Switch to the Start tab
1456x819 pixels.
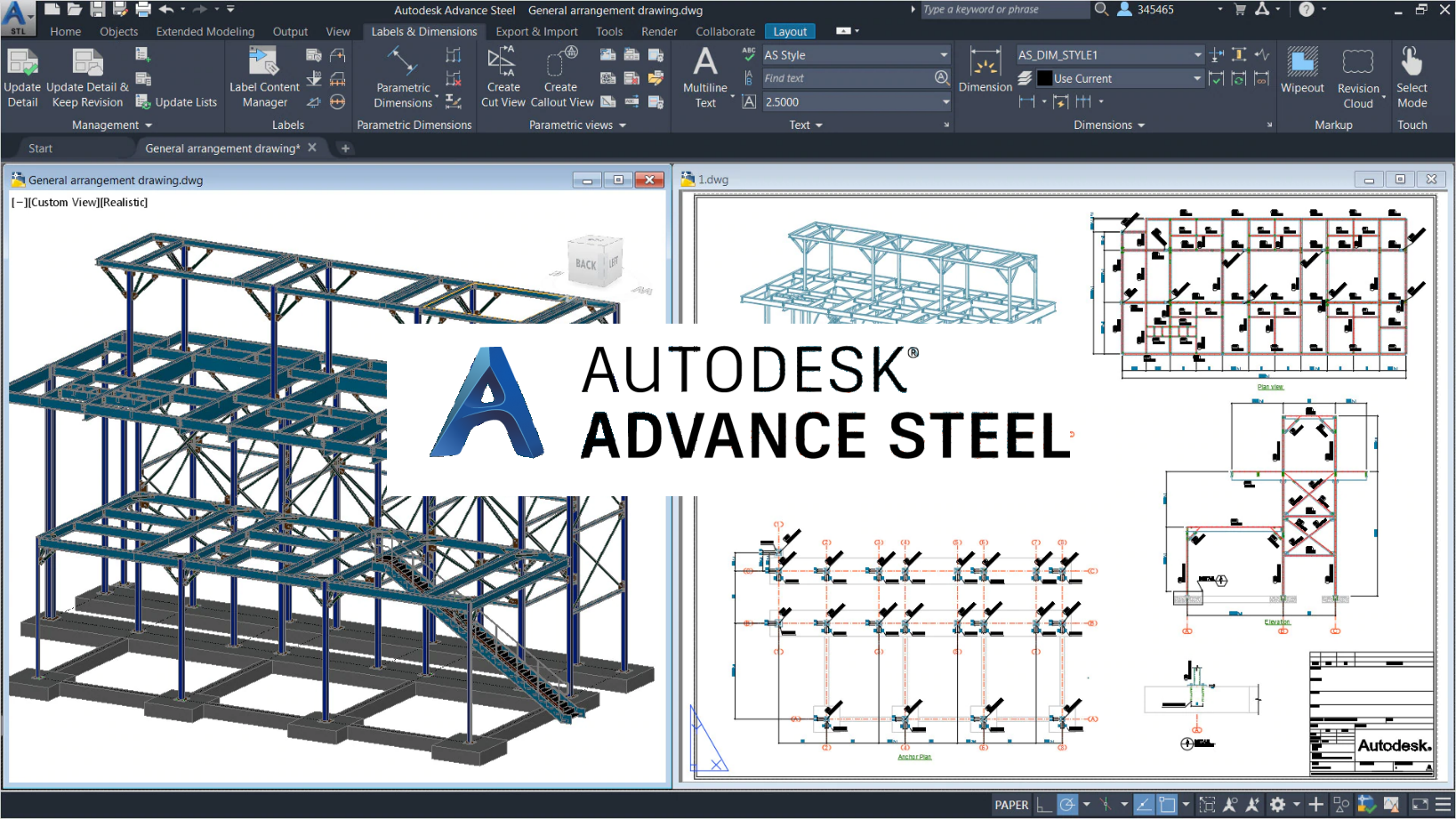39,148
